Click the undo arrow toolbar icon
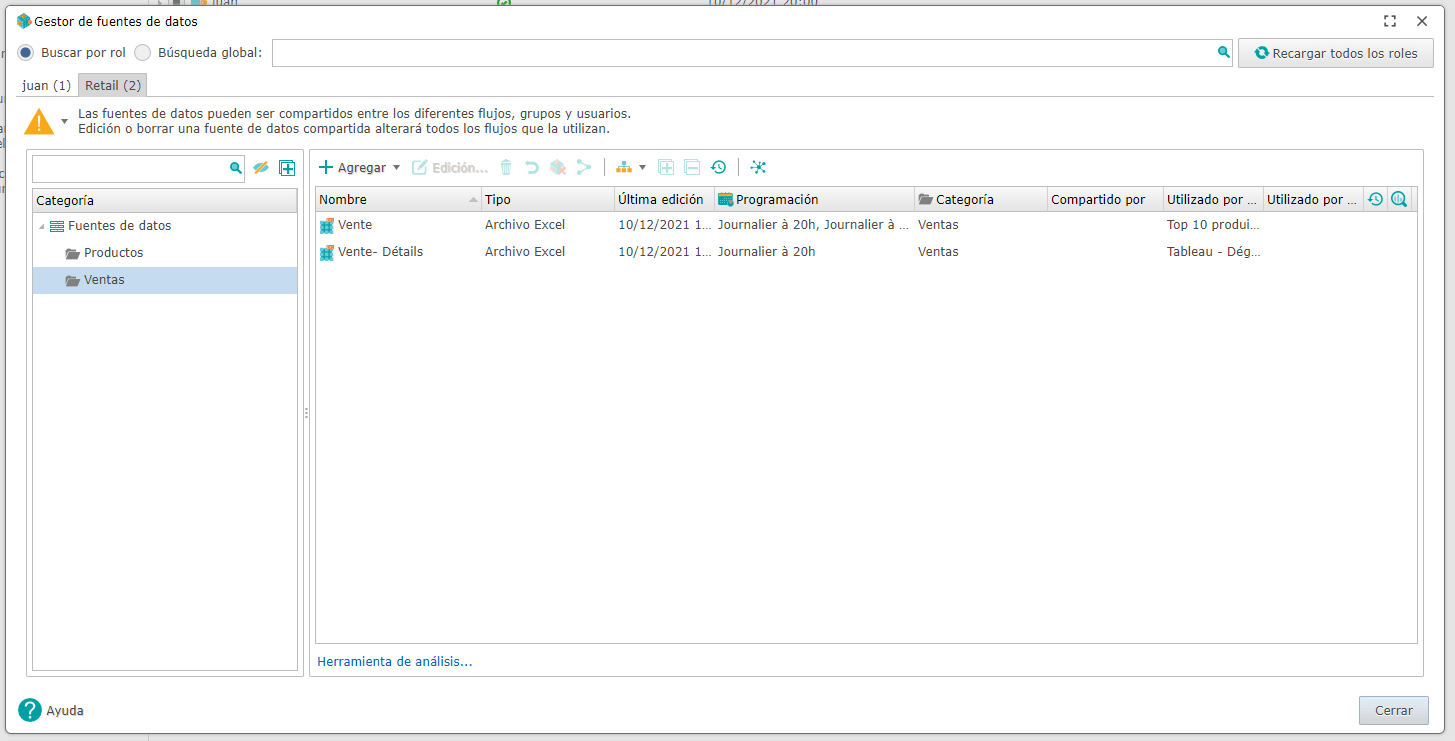This screenshot has height=741, width=1455. (532, 168)
